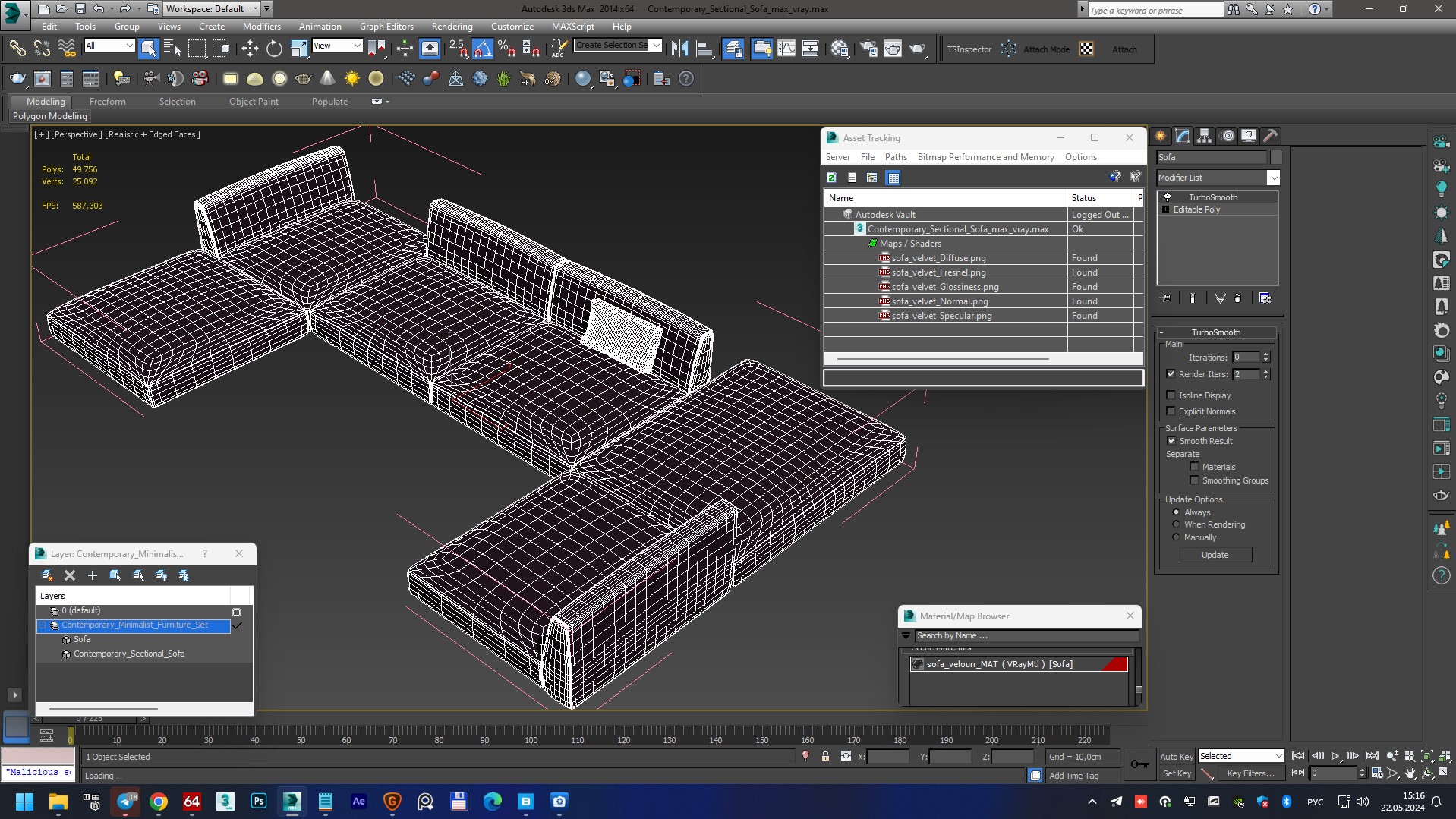Viewport: 1456px width, 819px height.
Task: Open the Modify panel tab icon
Action: (1183, 136)
